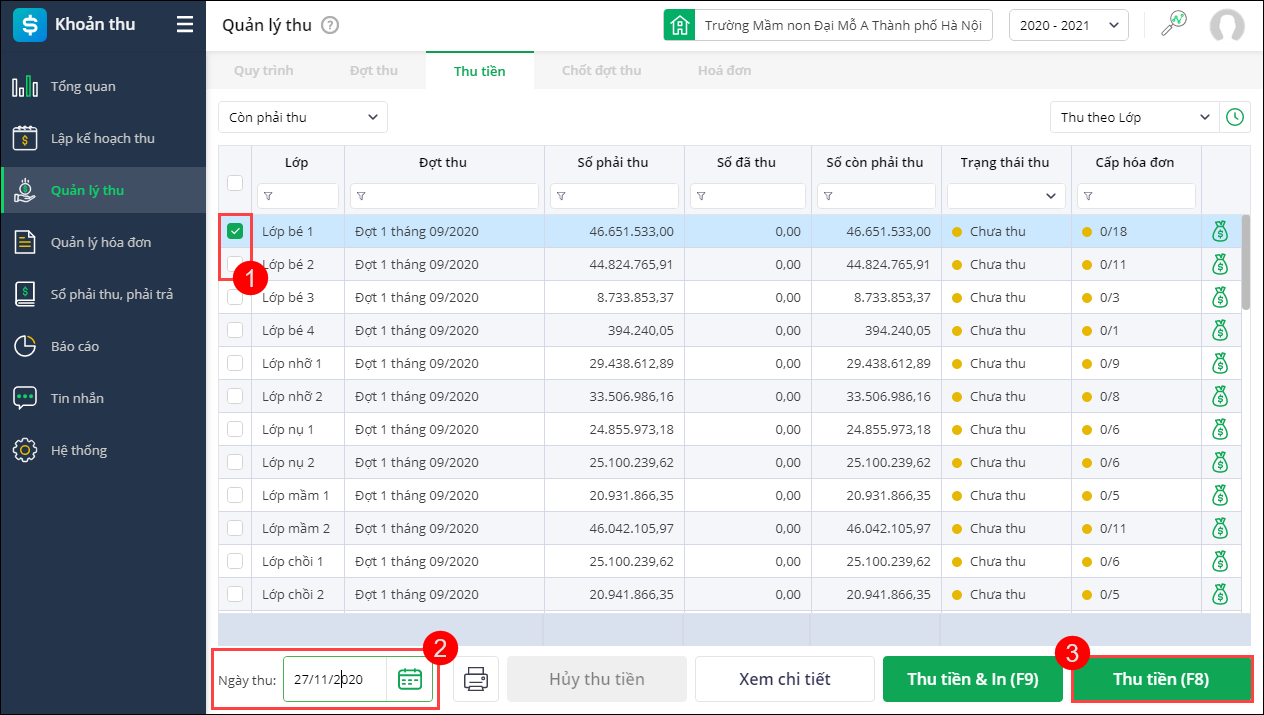Open the calendar date picker icon

[x=410, y=679]
